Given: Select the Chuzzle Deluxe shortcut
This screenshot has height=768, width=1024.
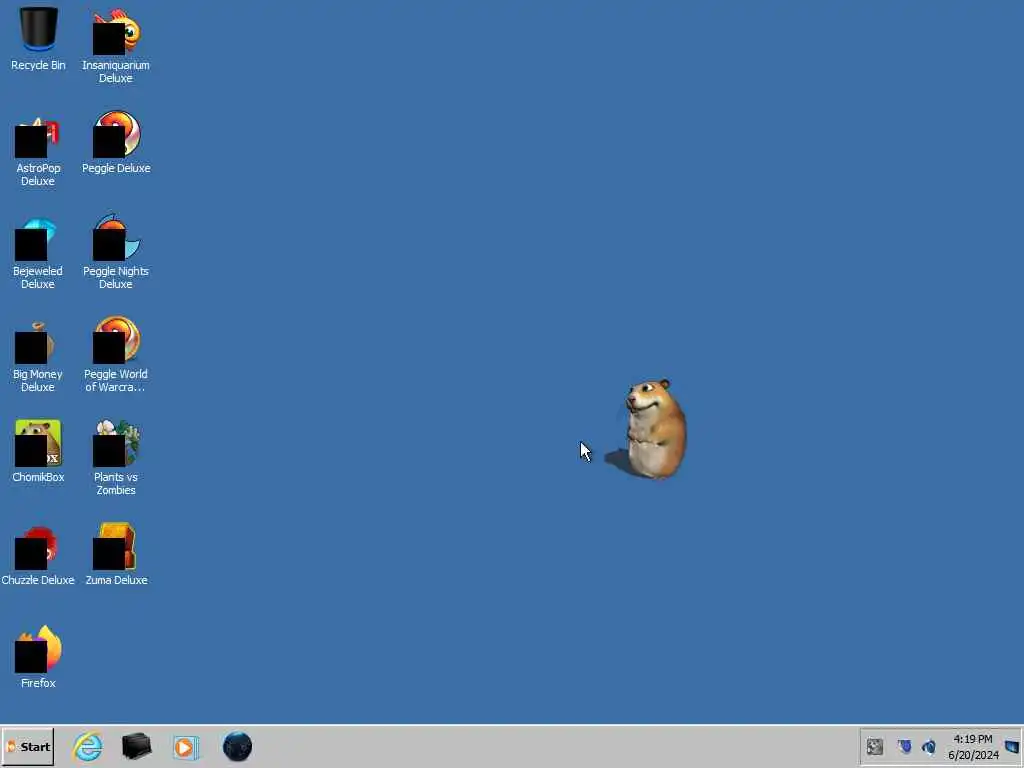Looking at the screenshot, I should click(x=38, y=554).
